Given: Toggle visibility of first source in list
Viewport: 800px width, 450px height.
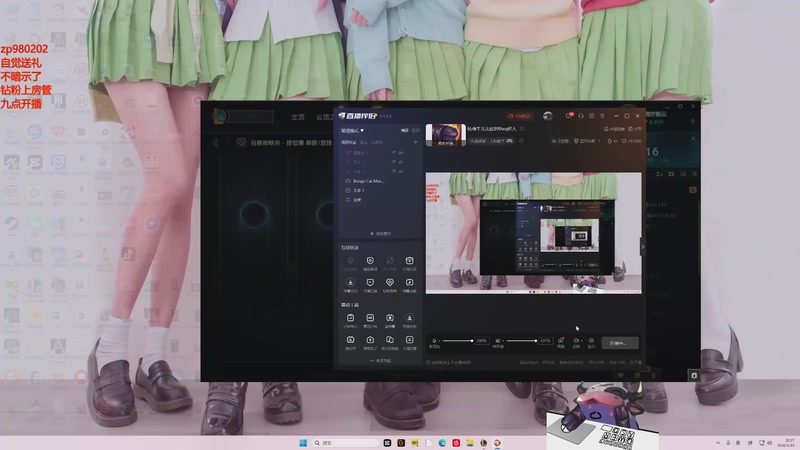Looking at the screenshot, I should [394, 153].
